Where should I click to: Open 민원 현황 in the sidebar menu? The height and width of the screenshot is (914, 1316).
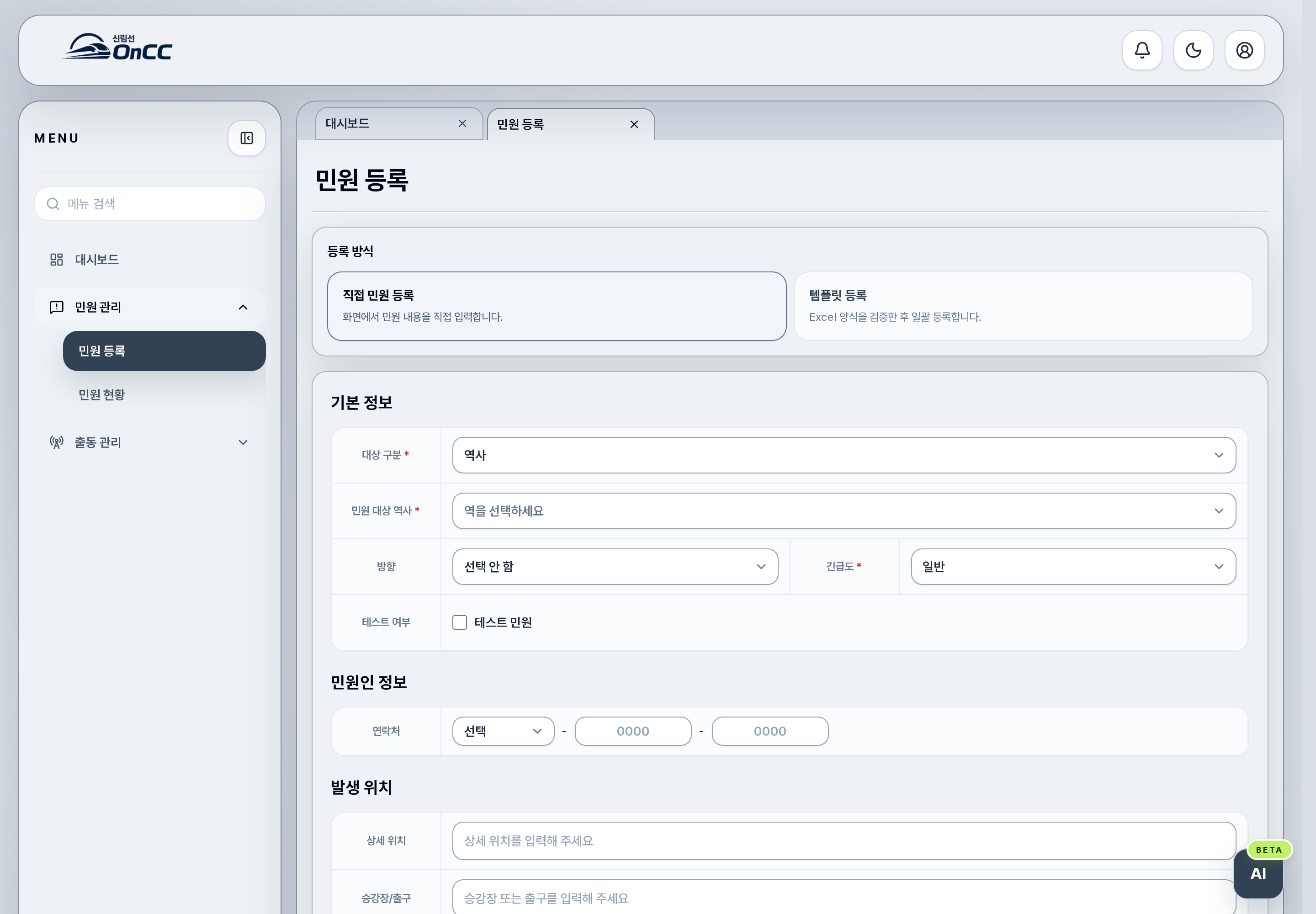[x=164, y=394]
